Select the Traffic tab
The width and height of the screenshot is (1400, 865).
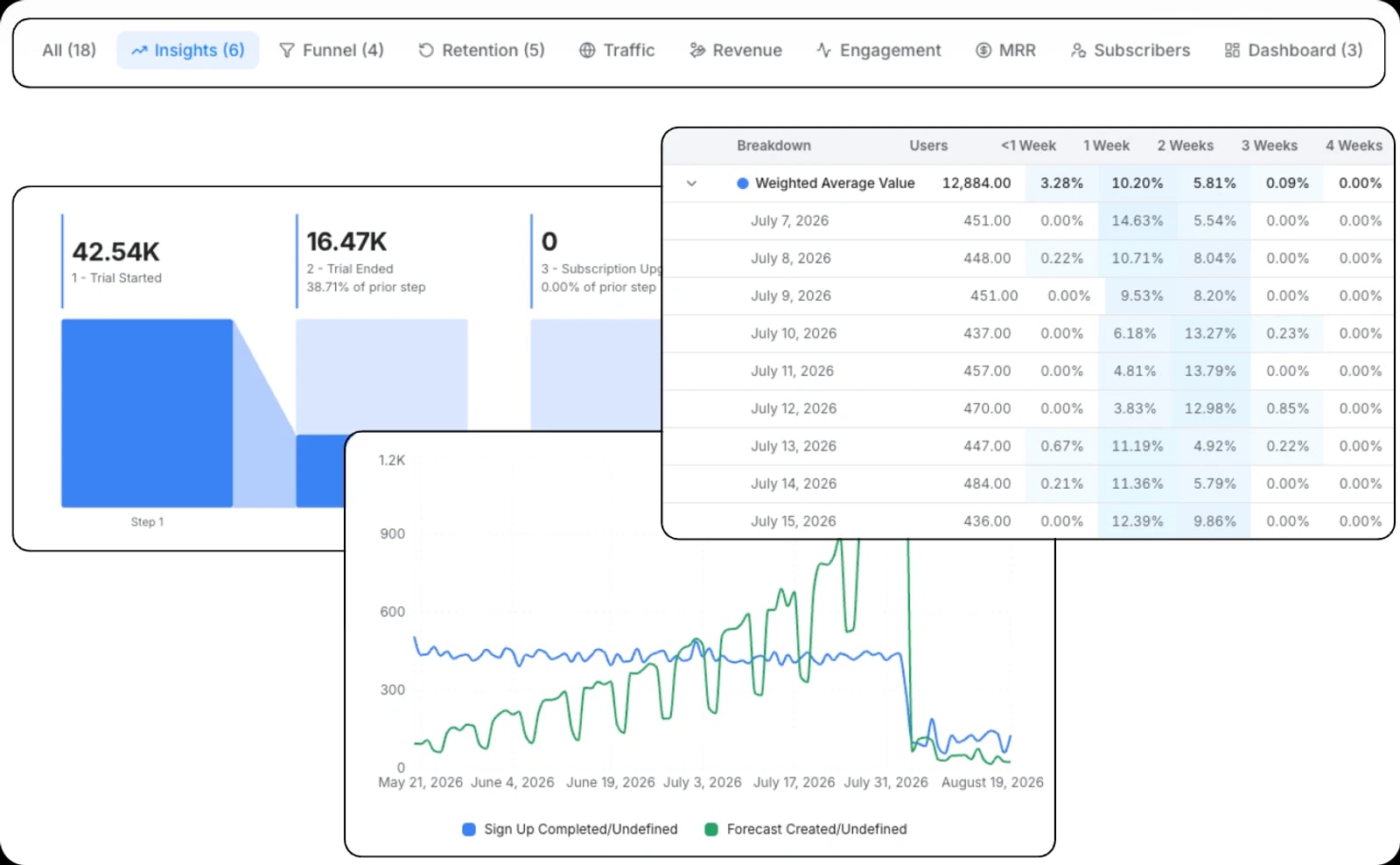pos(617,51)
